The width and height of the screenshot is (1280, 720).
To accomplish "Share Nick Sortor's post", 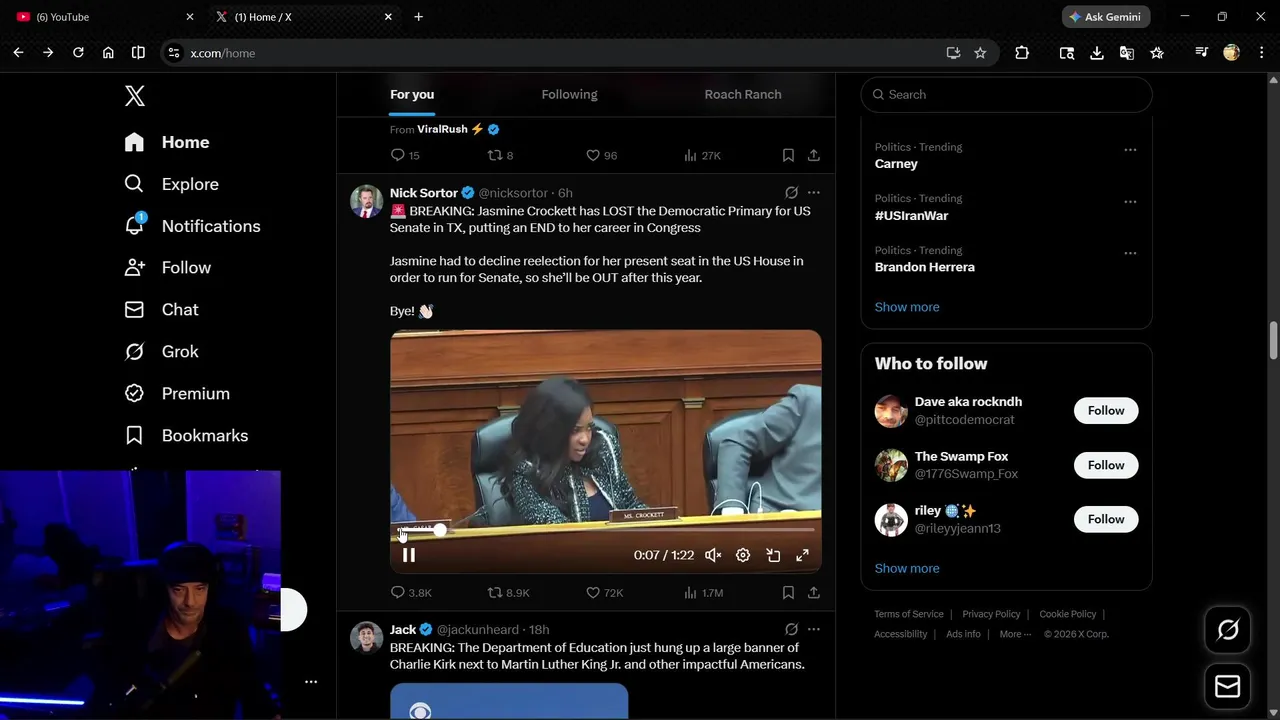I will 814,593.
